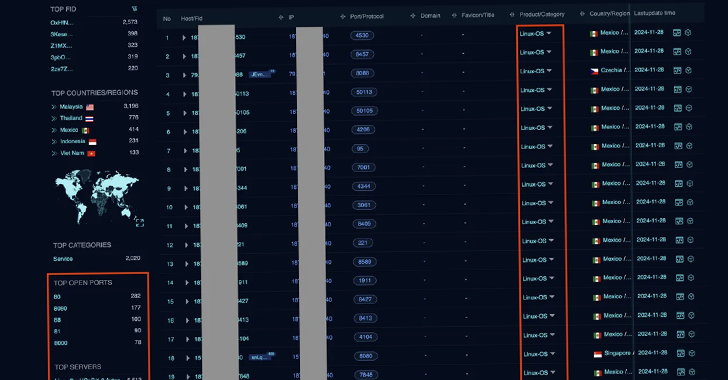The image size is (728, 380).
Task: Click the cube icon in row 8
Action: coord(689,164)
